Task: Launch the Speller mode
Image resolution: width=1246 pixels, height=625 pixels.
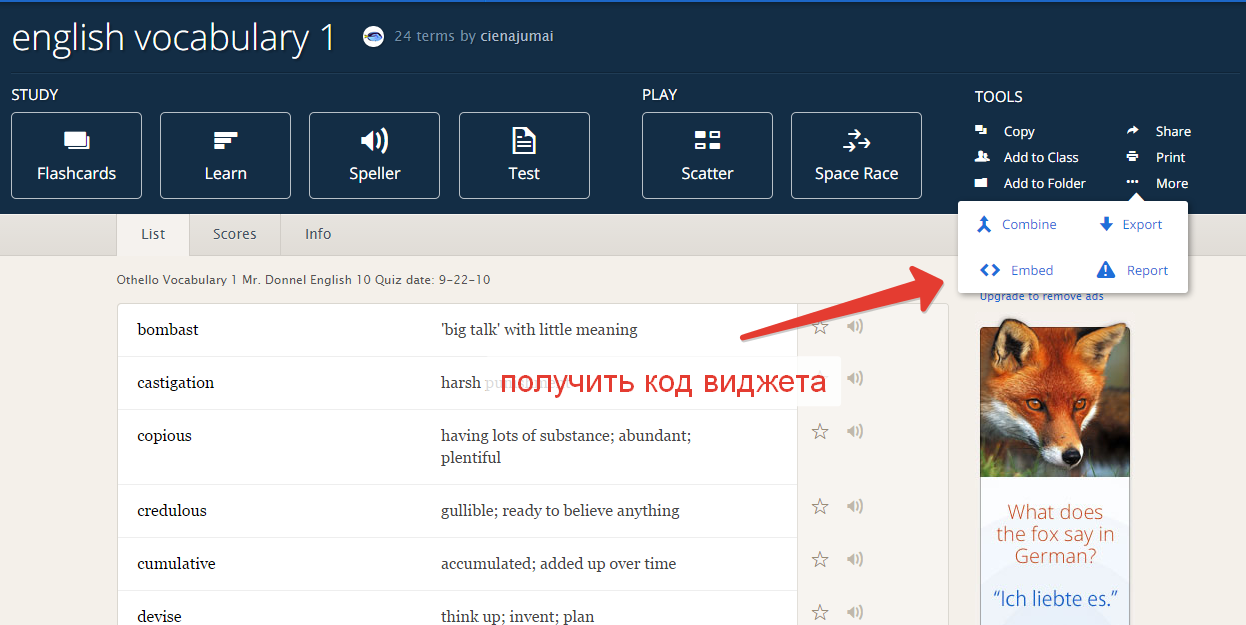Action: pos(374,155)
